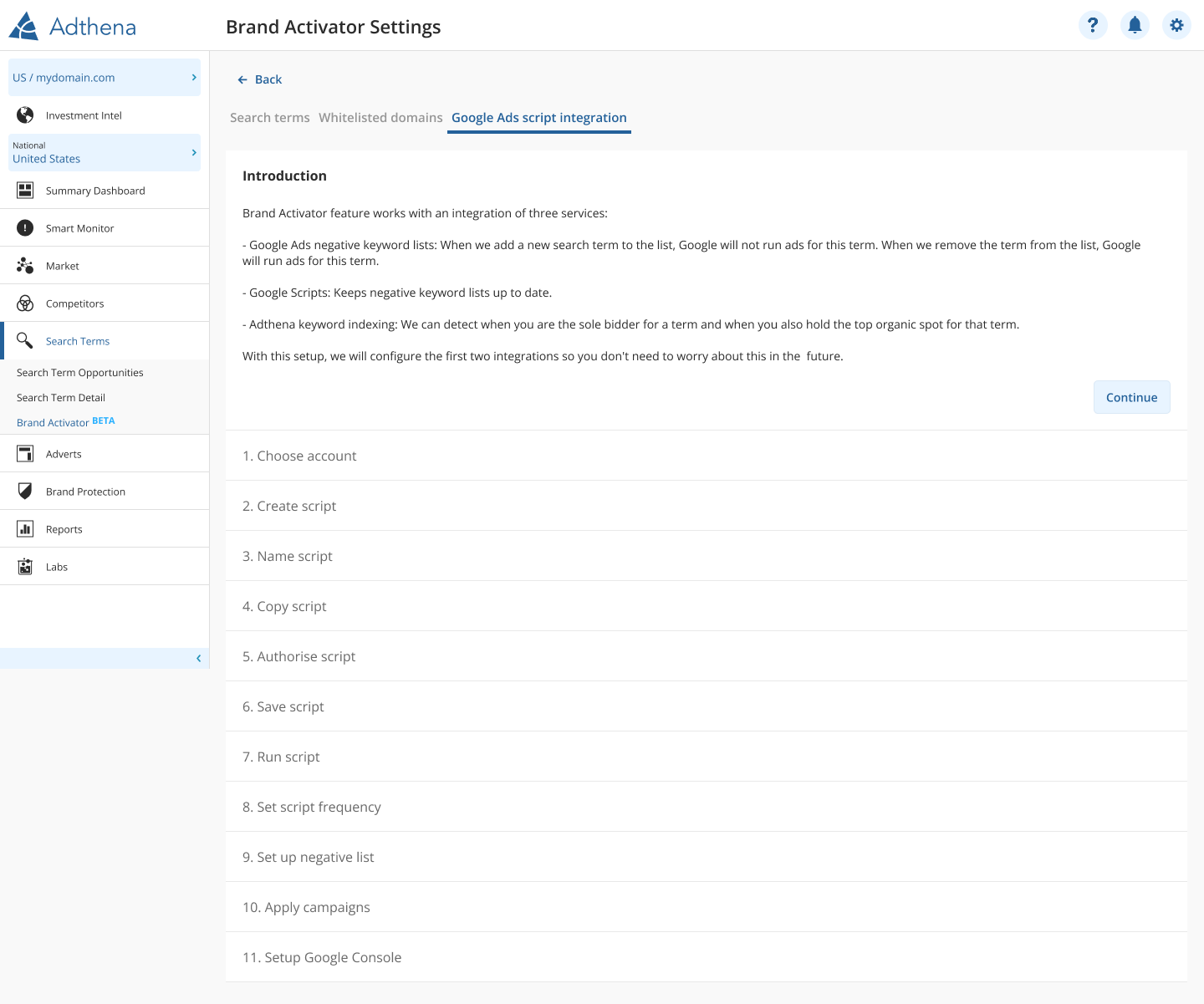Image resolution: width=1204 pixels, height=1004 pixels.
Task: Open the settings gear icon
Action: pos(1176,25)
